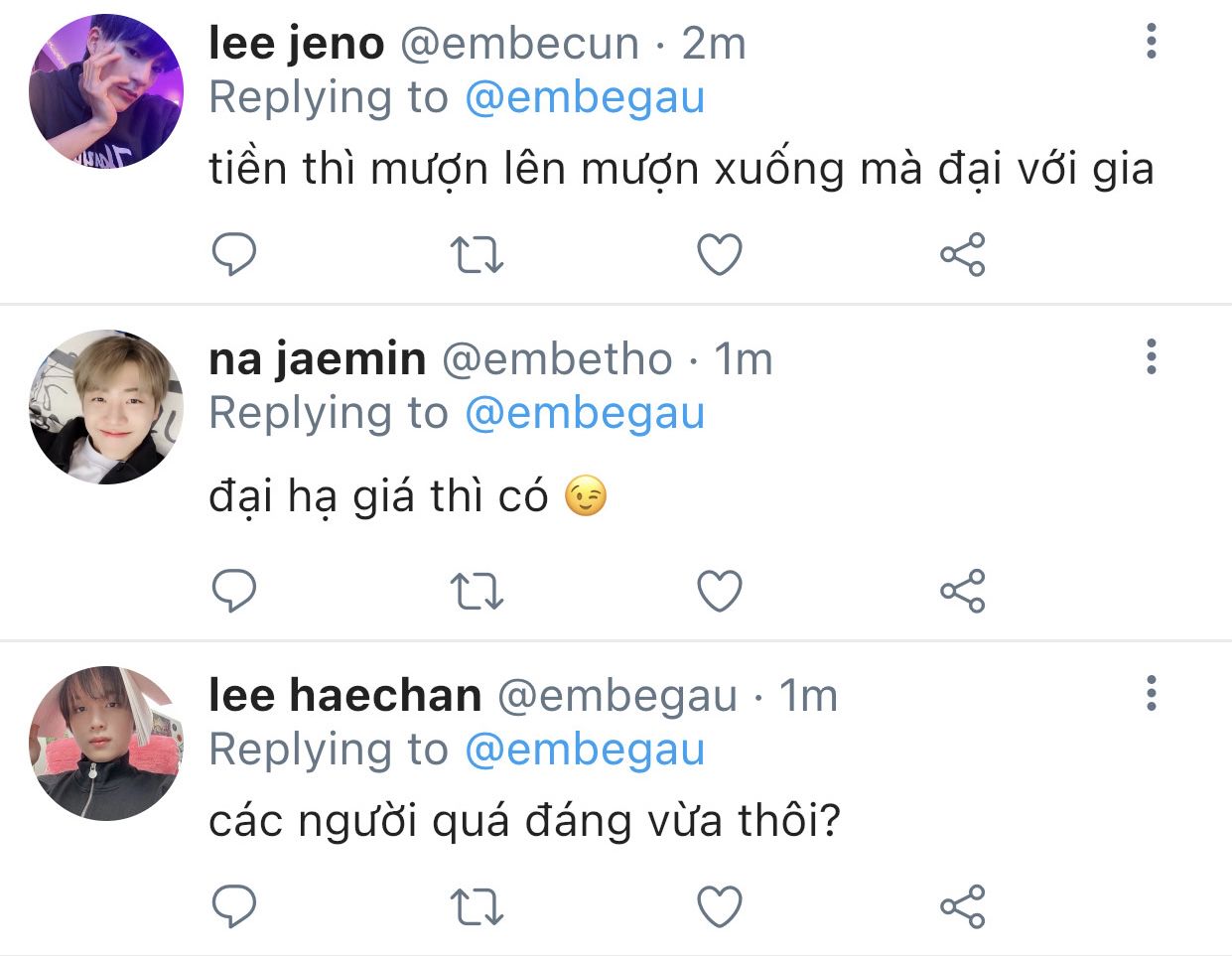Viewport: 1232px width, 956px height.
Task: View na jaemin's profile avatar
Action: (106, 407)
